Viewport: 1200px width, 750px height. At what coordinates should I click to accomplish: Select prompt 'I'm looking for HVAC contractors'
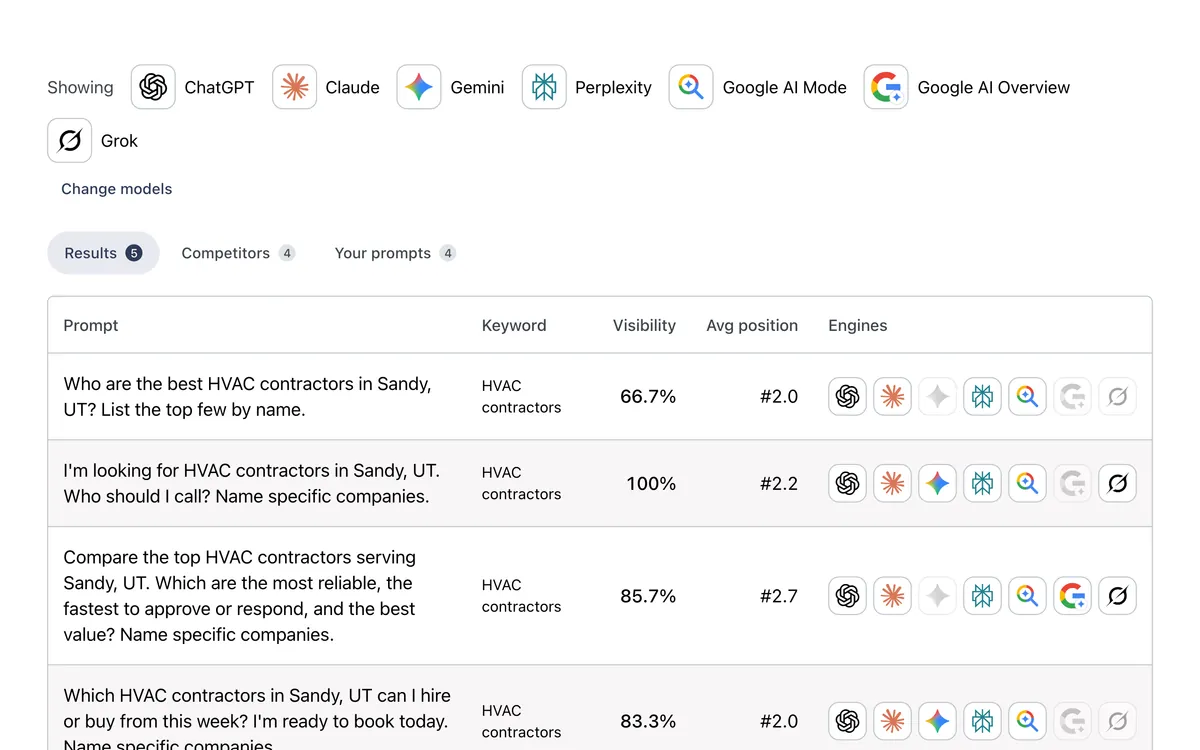[x=251, y=484]
